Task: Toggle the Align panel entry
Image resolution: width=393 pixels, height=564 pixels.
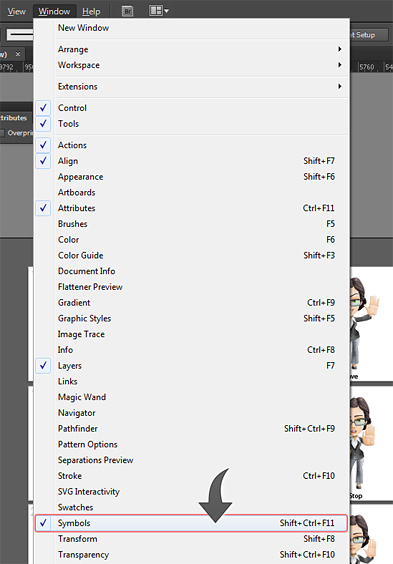Action: pyautogui.click(x=192, y=161)
